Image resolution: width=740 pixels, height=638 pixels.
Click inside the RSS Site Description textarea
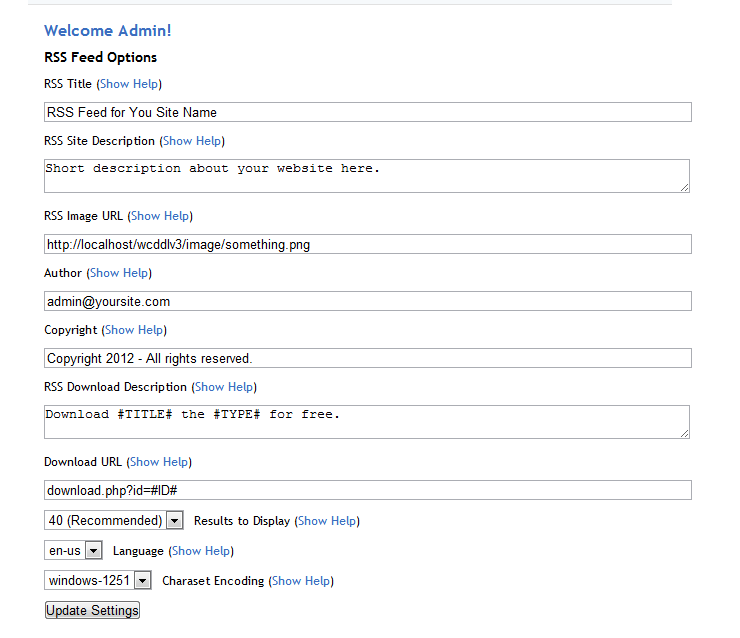coord(367,175)
